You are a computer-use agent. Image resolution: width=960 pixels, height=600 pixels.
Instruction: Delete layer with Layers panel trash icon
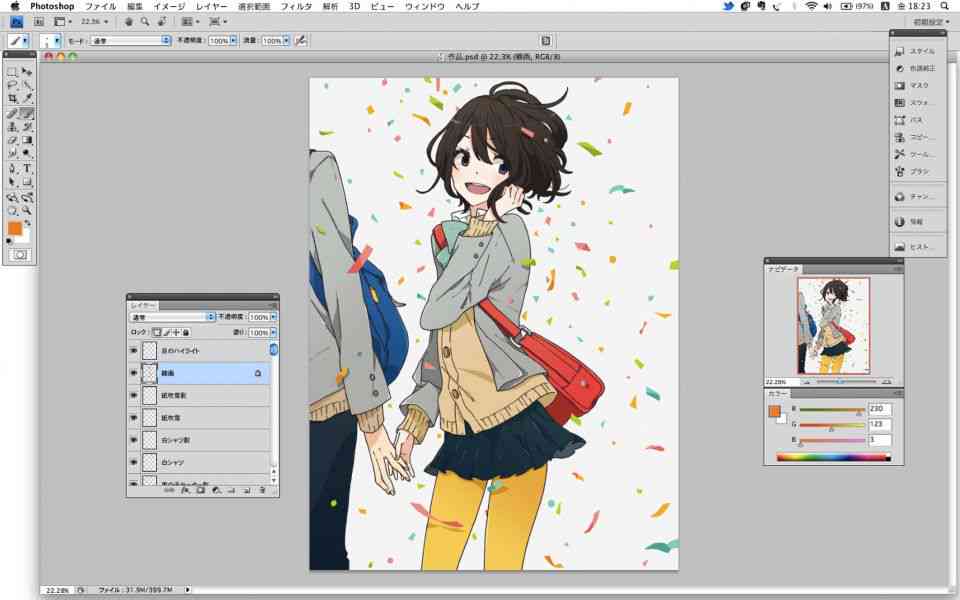262,490
